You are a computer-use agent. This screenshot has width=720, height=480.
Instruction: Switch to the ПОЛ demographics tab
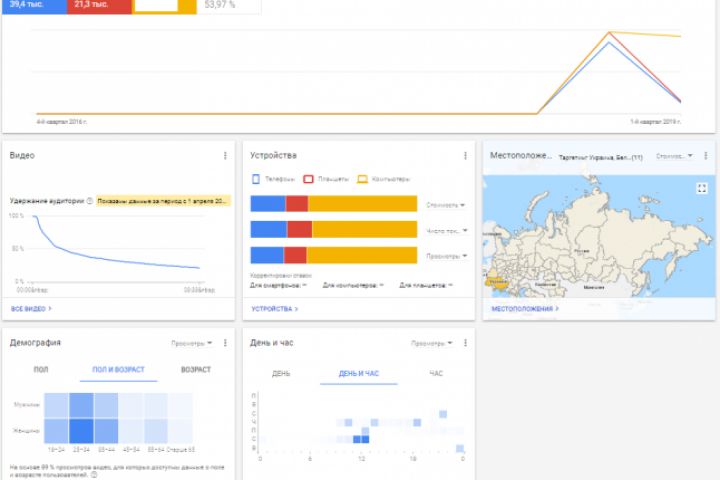41,369
